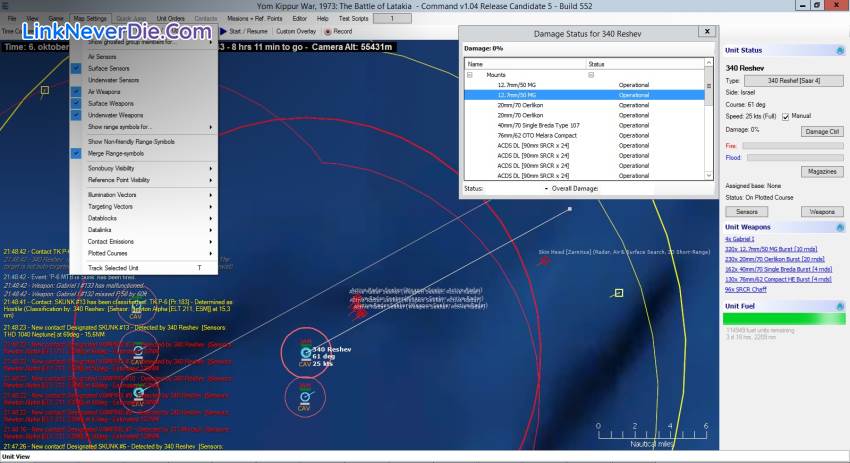The image size is (850, 463).
Task: Expand Illumination Vectors submenu
Action: (144, 195)
